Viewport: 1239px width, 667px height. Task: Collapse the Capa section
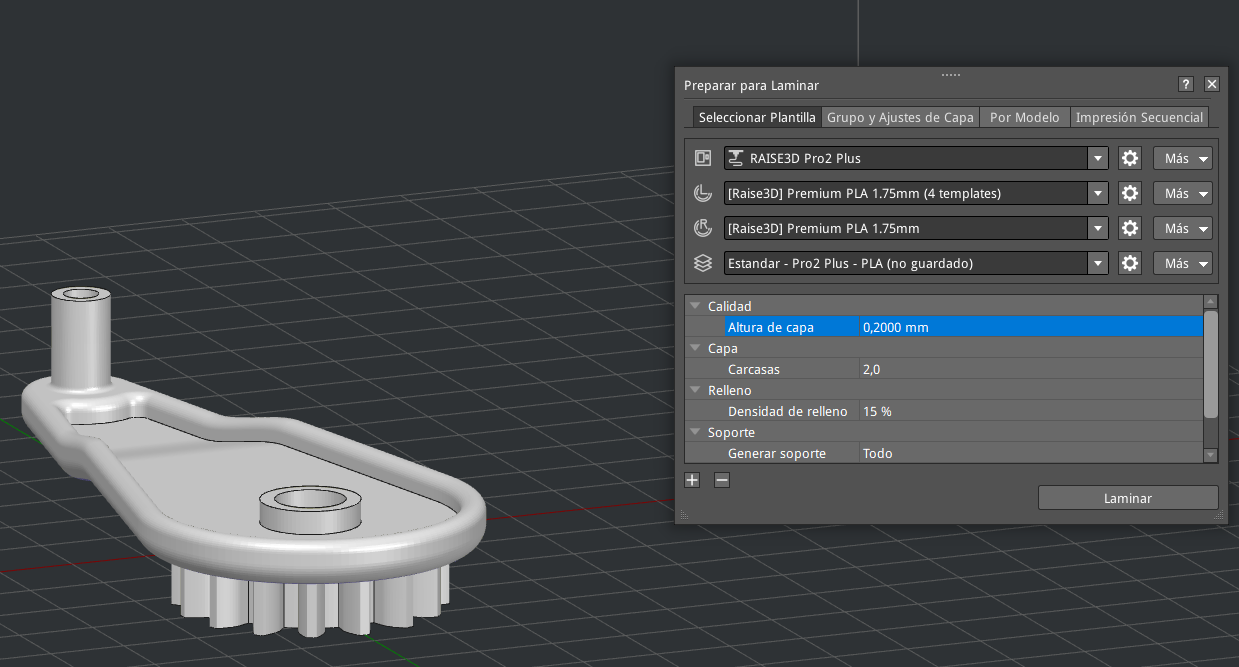click(x=695, y=348)
